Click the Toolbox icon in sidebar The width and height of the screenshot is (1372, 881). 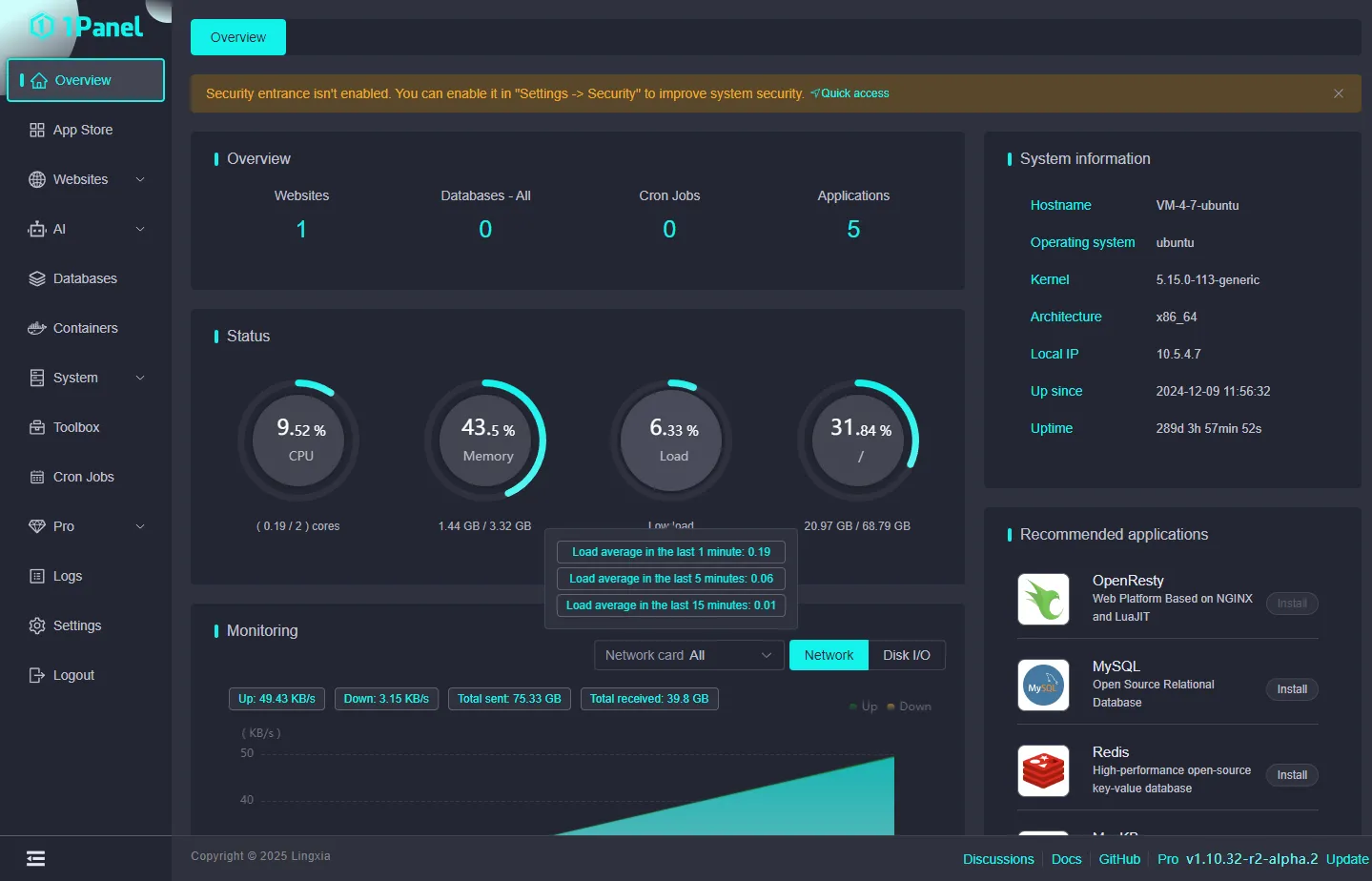(x=37, y=427)
